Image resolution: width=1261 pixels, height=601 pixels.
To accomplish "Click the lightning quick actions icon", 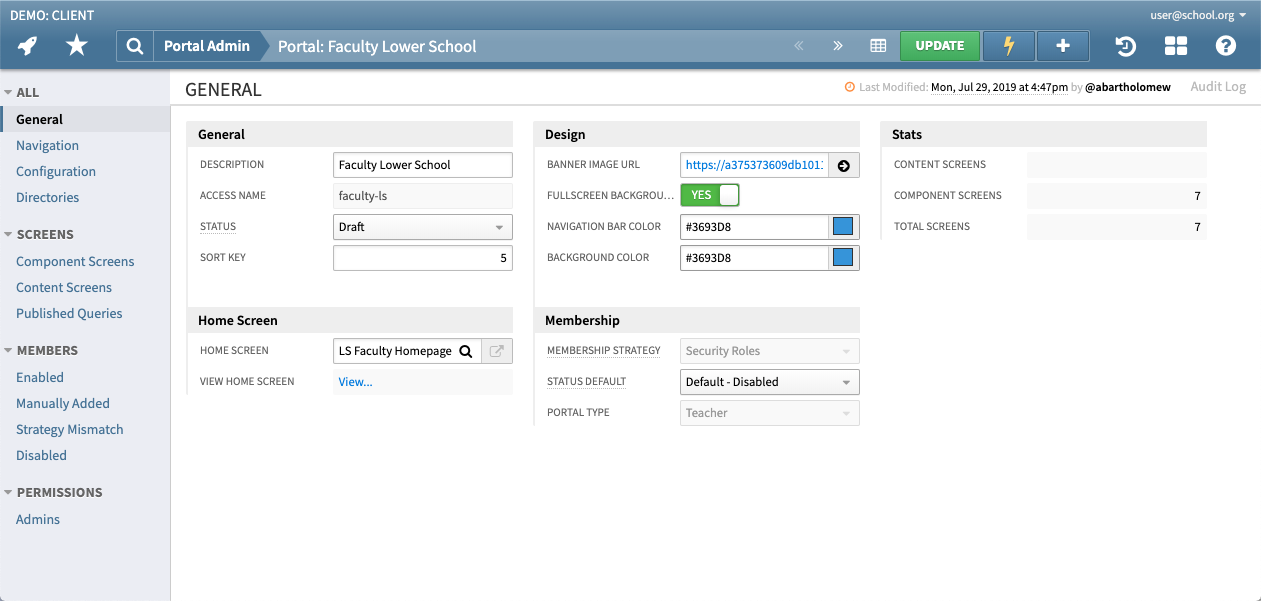I will [x=1008, y=46].
